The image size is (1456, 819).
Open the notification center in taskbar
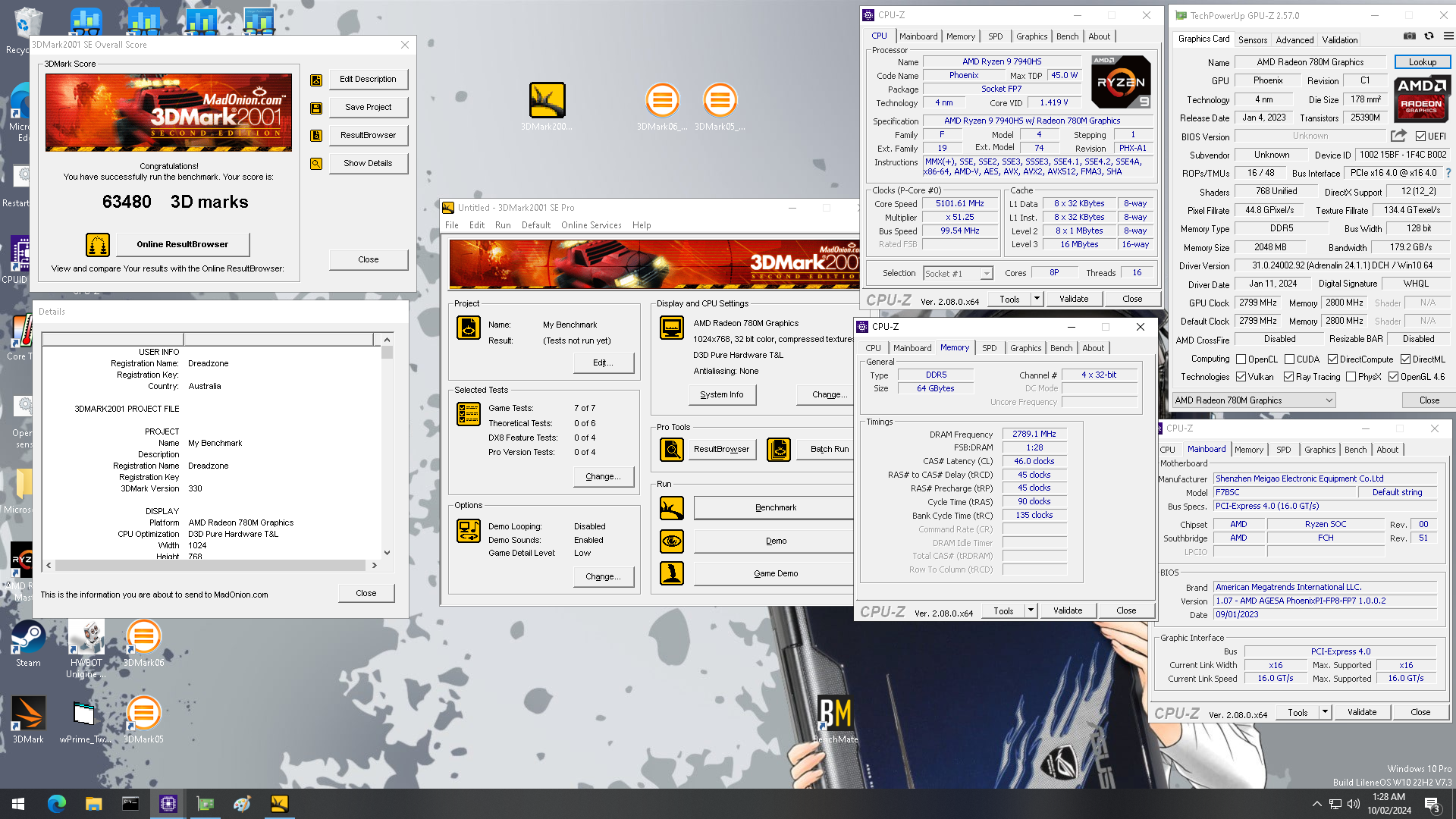1432,804
